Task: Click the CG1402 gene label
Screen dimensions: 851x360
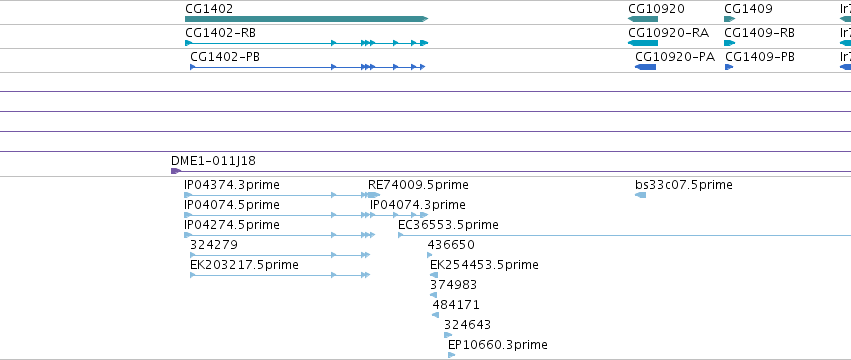Action: click(x=209, y=9)
